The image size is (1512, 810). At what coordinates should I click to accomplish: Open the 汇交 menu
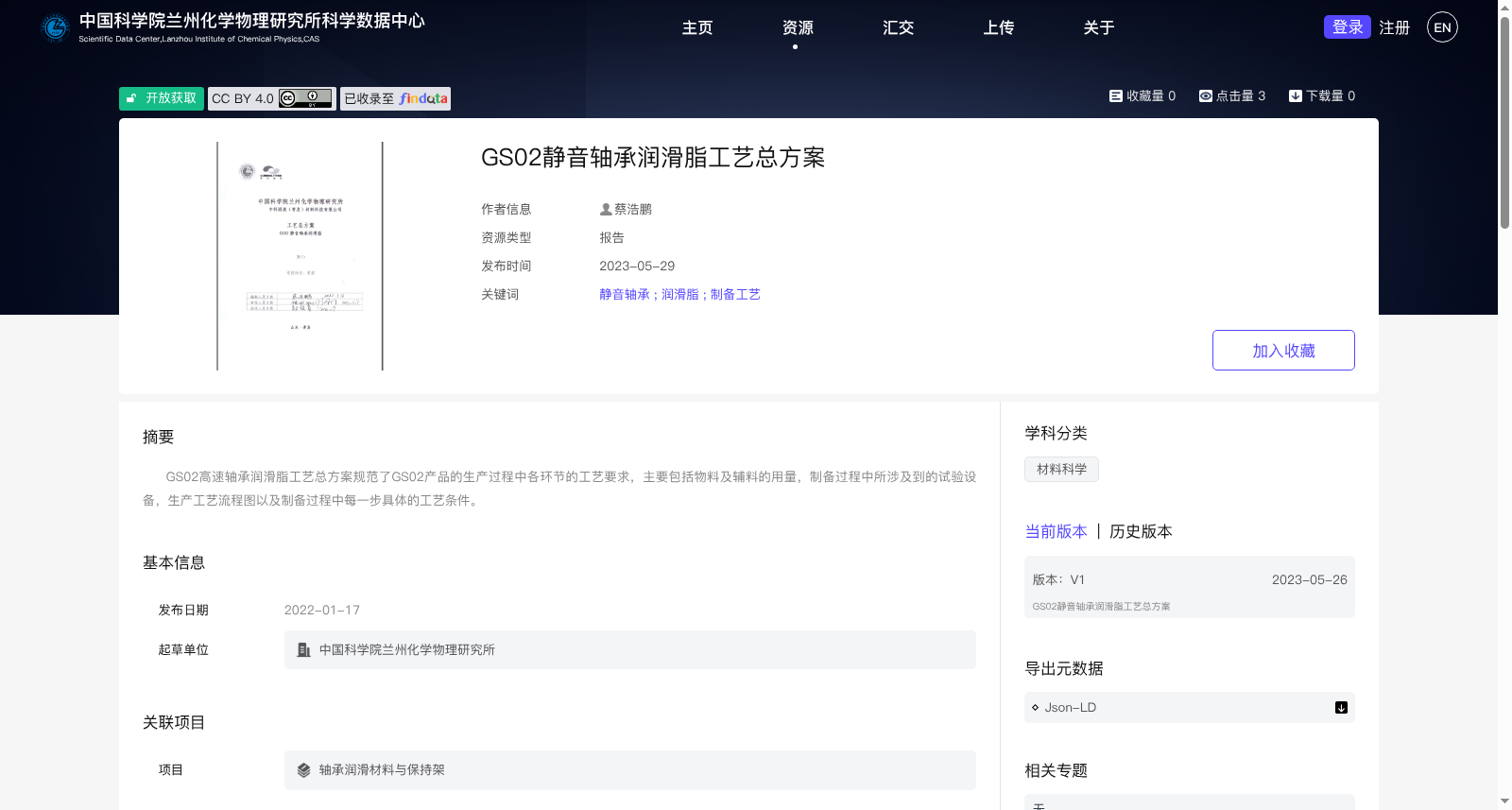[898, 27]
